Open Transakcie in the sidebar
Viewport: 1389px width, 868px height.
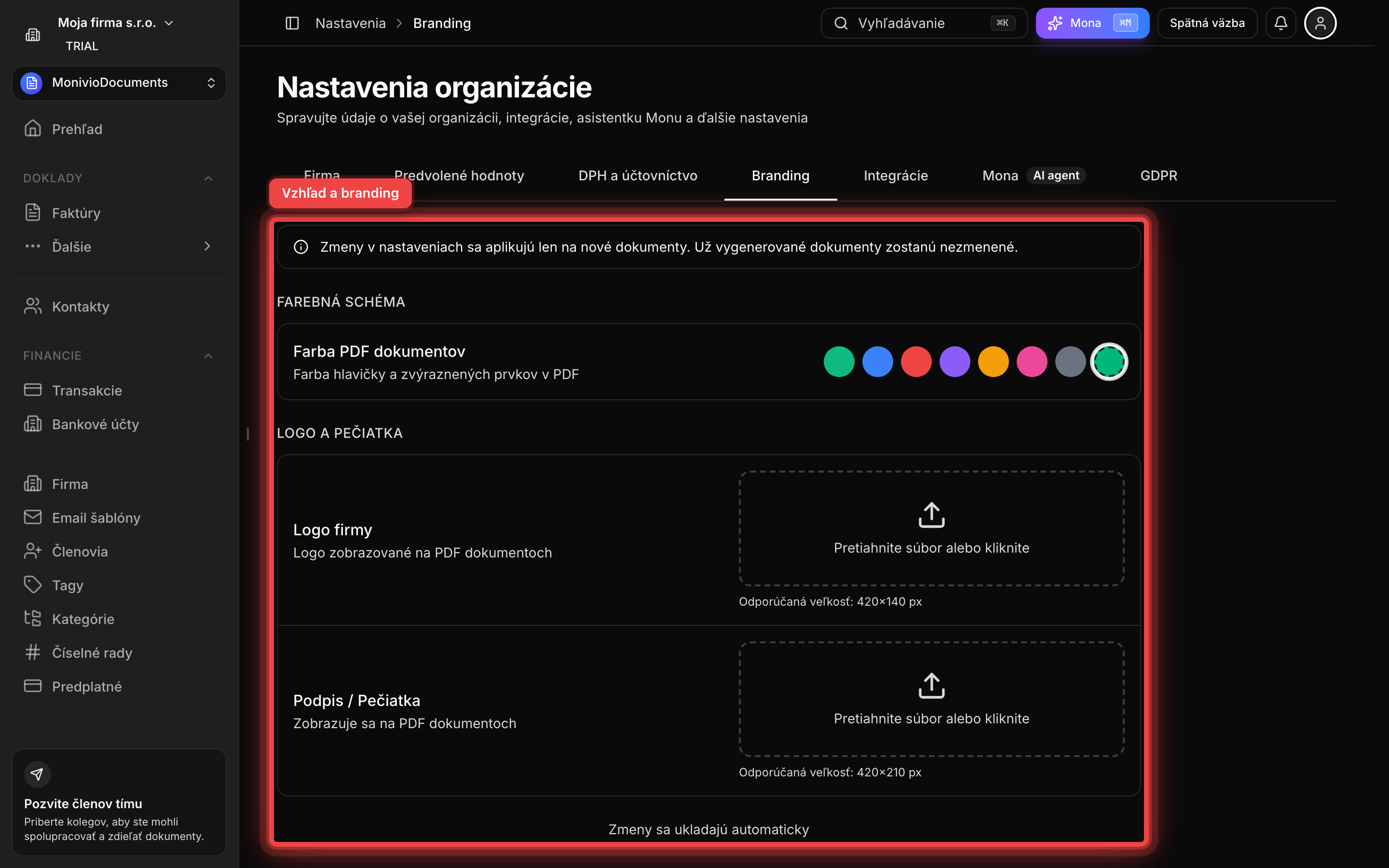pyautogui.click(x=119, y=390)
